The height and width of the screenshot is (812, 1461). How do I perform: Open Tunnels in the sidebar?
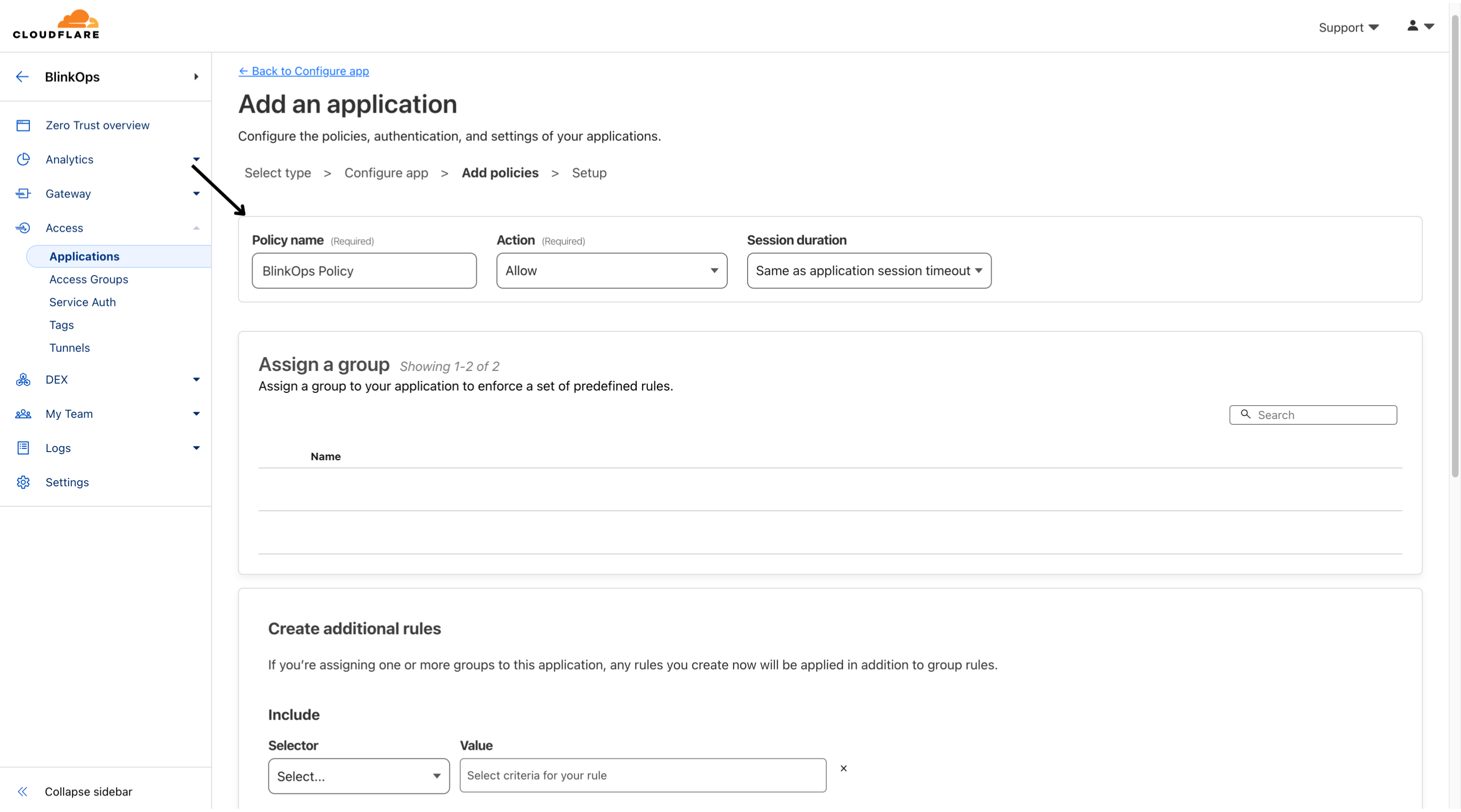click(x=69, y=348)
